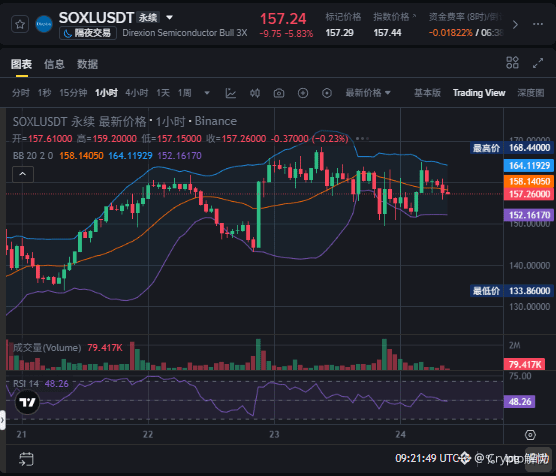556x476 pixels.
Task: Click the purple 48.26 RSI axis tag
Action: (x=519, y=402)
